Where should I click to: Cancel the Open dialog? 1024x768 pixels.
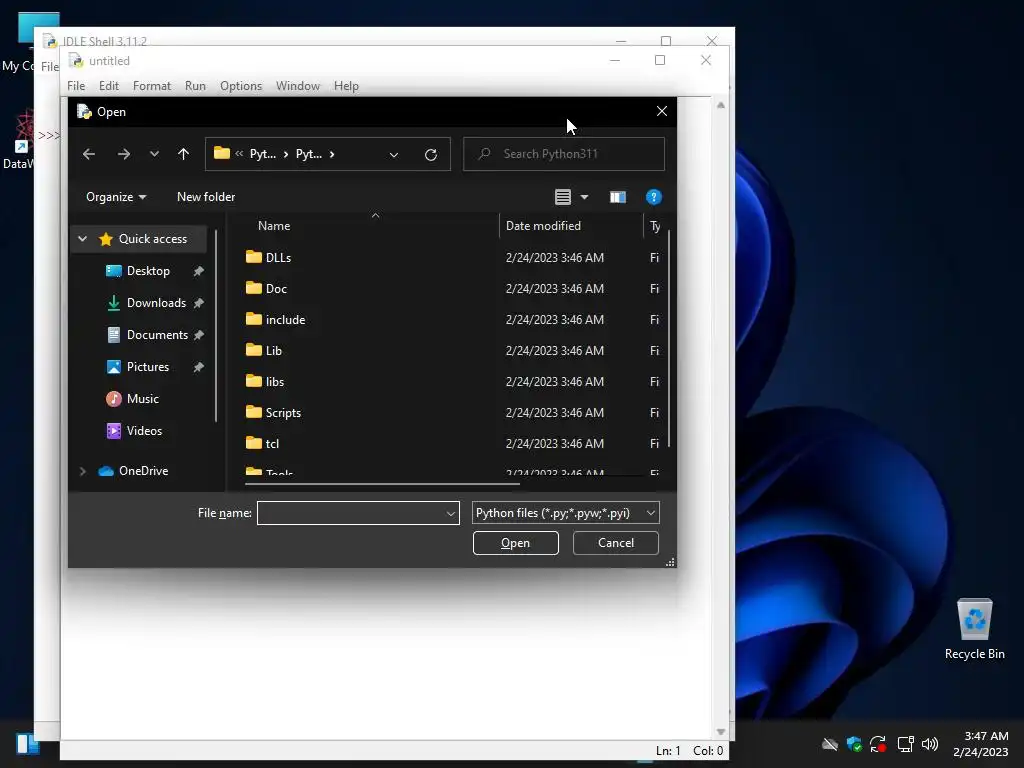[x=615, y=543]
